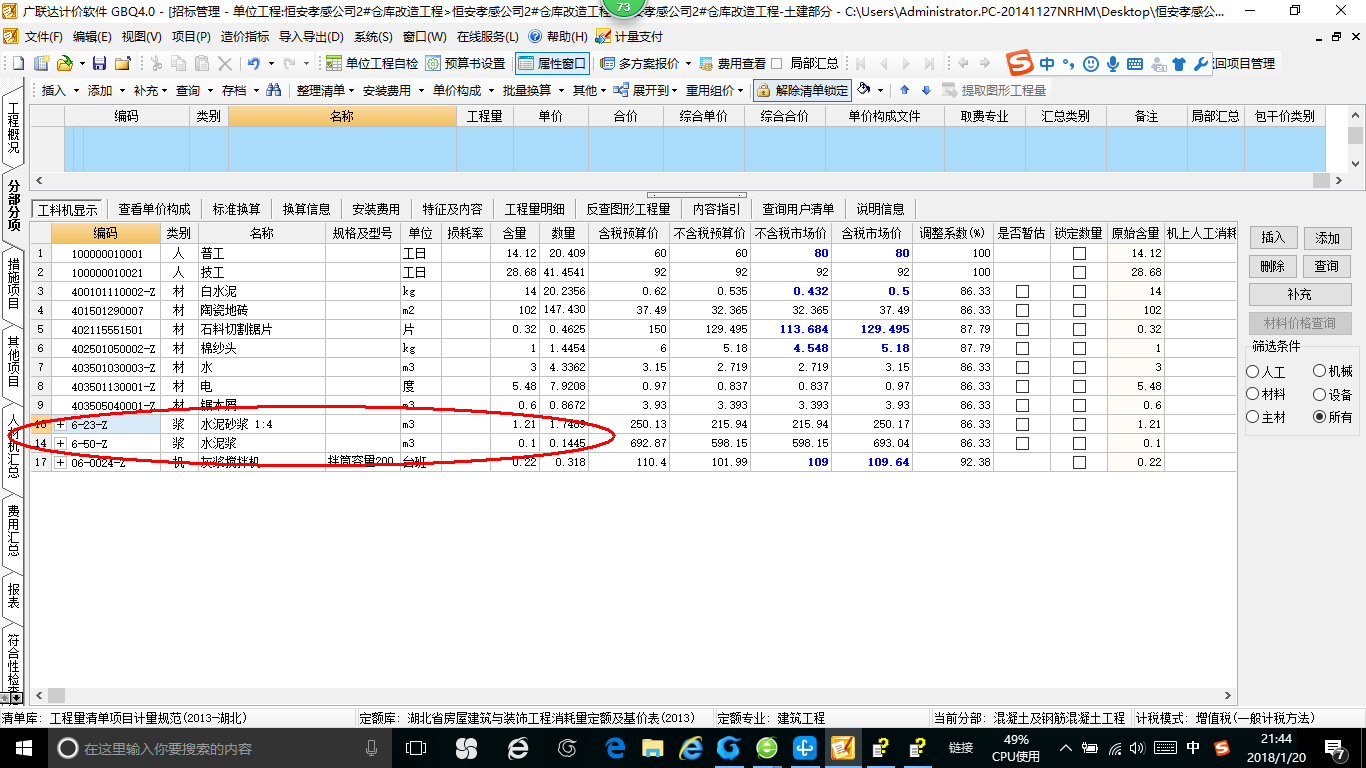Click the New file icon in the toolbar
1366x768 pixels.
coord(19,63)
